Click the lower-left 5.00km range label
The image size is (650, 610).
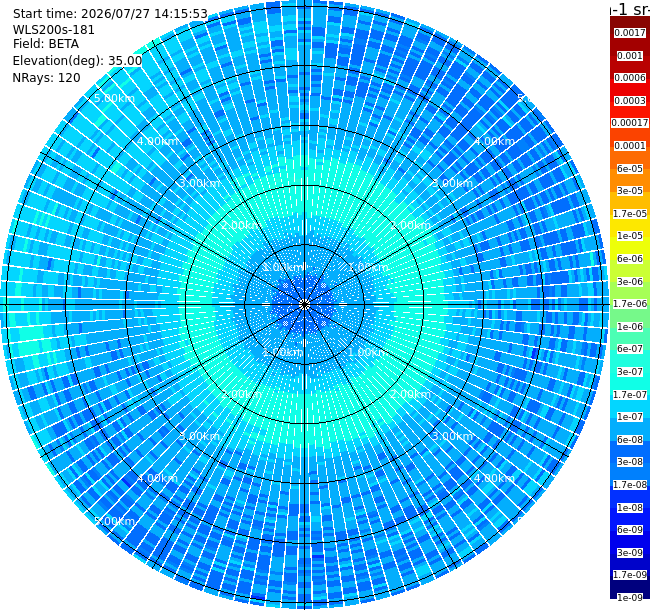click(114, 521)
